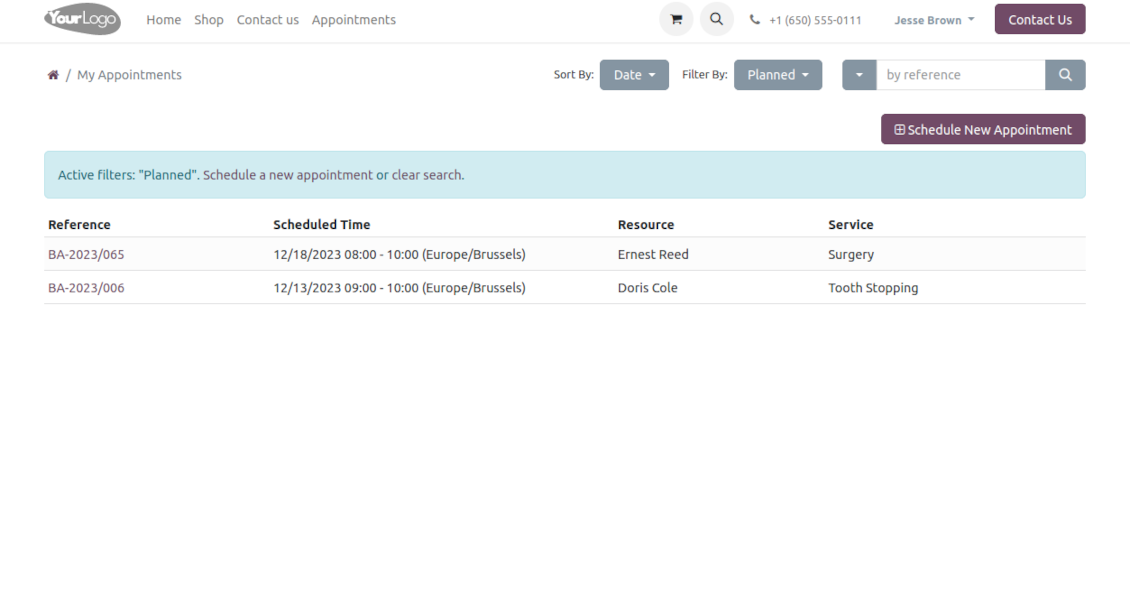Open appointment BA-2023/065
This screenshot has height=593, width=1130.
click(86, 254)
